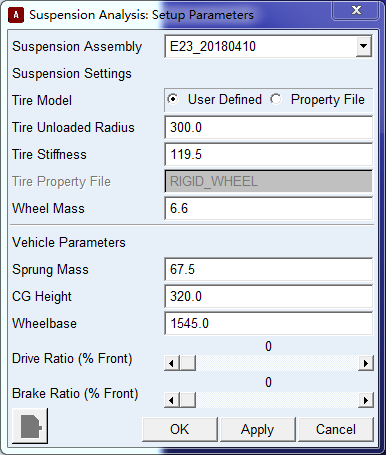Click the Brake Ratio (% Front) label
Image resolution: width=386 pixels, height=455 pixels.
(75, 394)
